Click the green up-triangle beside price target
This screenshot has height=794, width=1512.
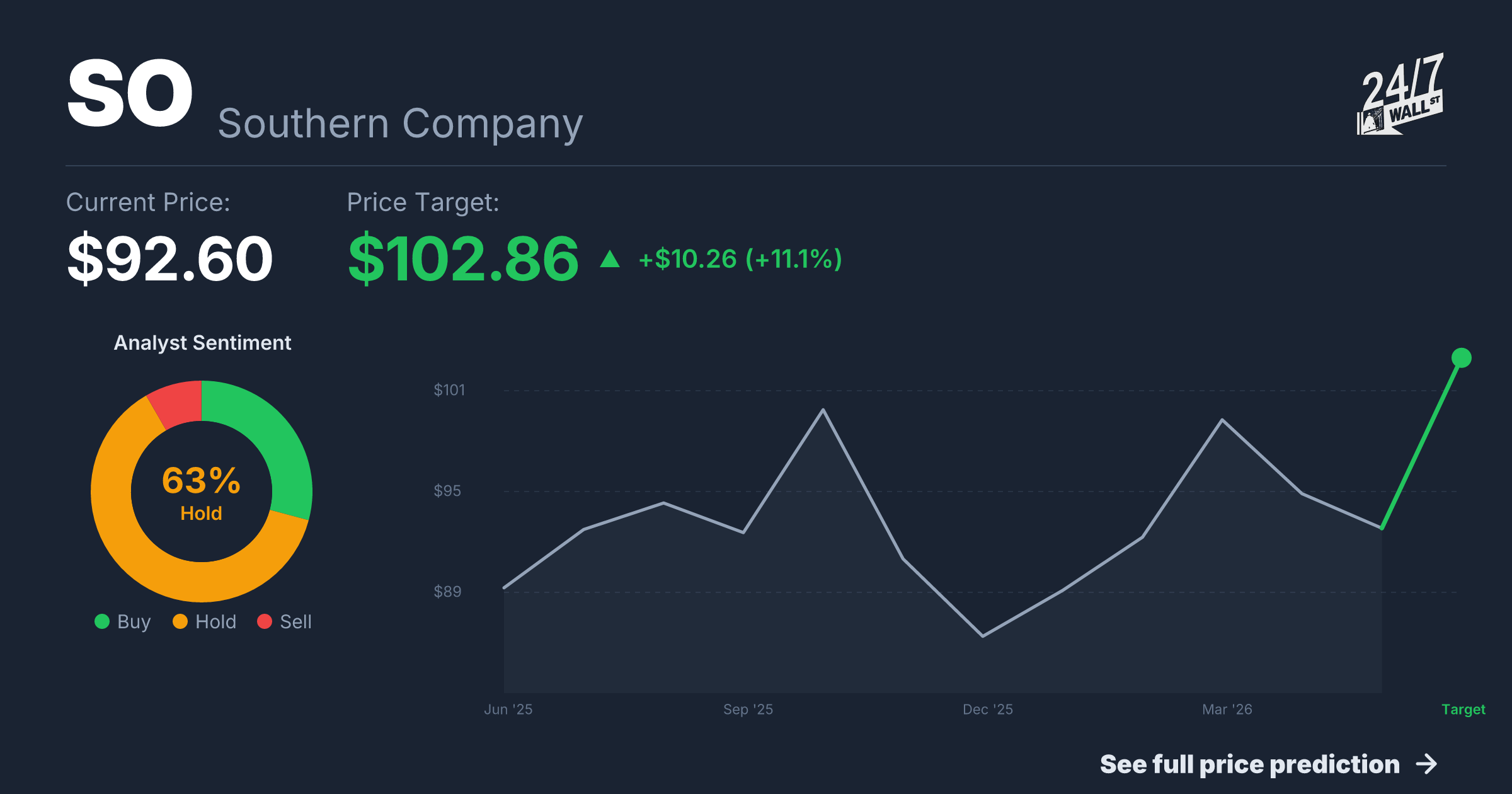(x=610, y=259)
